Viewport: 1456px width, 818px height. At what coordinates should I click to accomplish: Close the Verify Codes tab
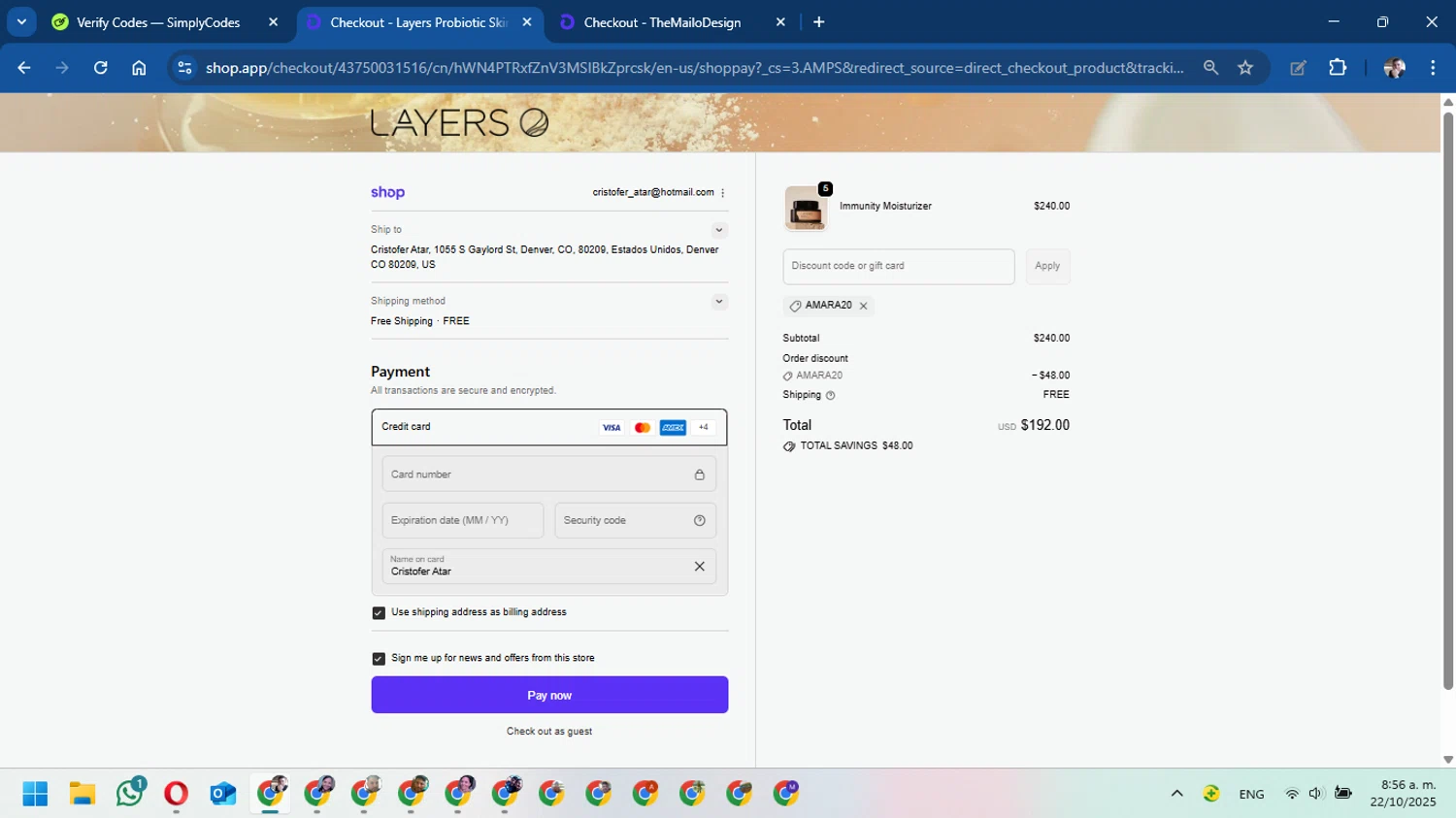(x=273, y=22)
